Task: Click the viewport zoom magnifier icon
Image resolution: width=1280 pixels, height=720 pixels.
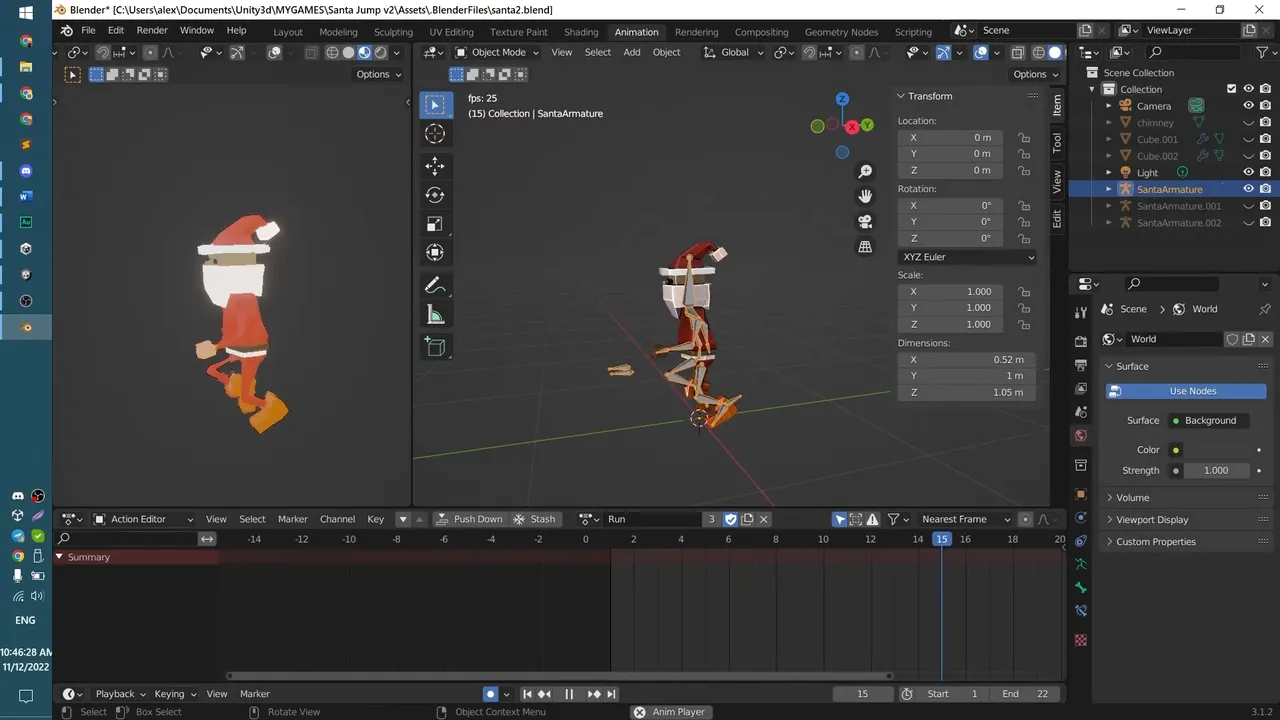Action: (866, 172)
